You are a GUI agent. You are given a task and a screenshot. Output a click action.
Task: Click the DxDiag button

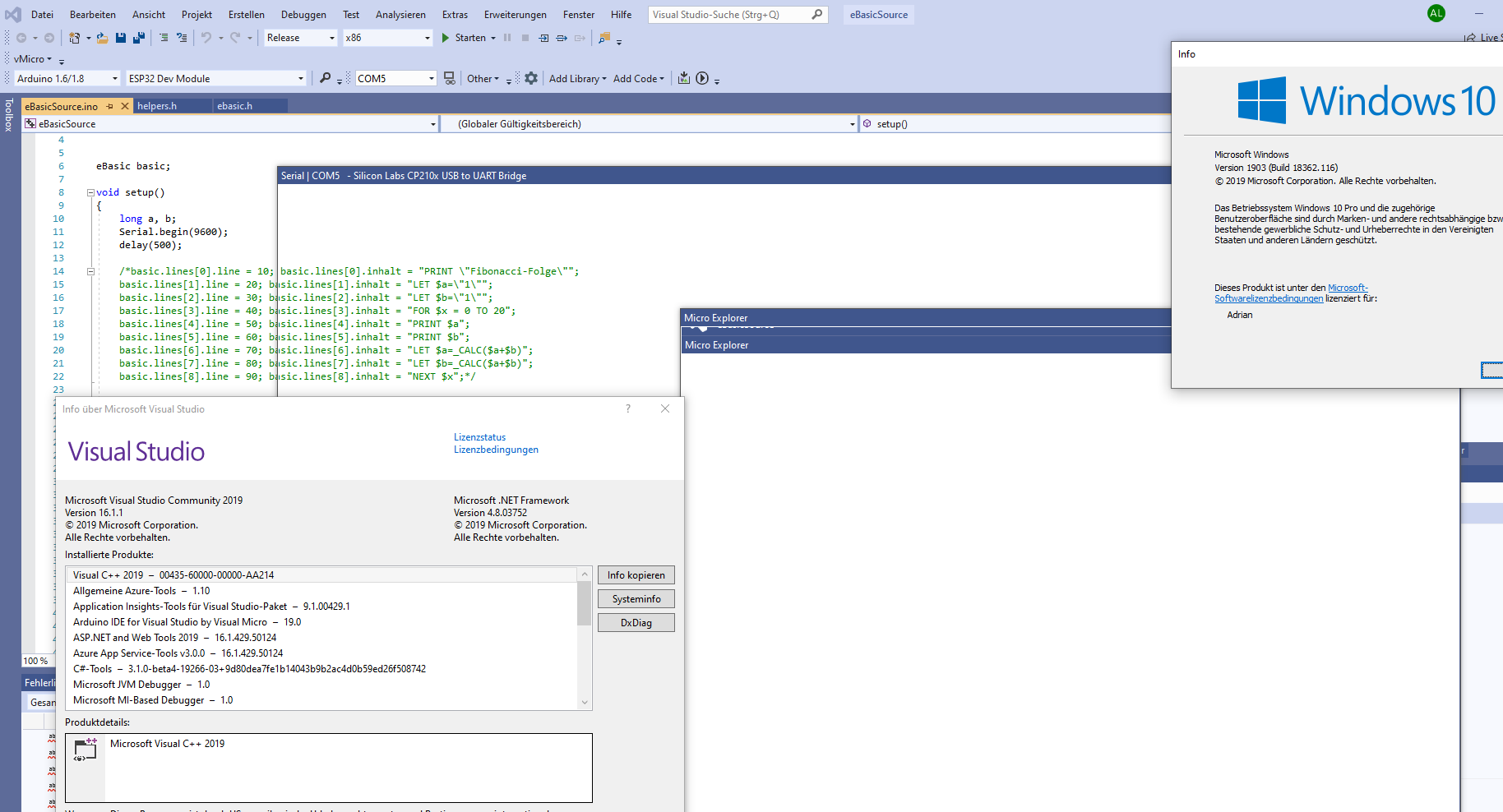[636, 623]
